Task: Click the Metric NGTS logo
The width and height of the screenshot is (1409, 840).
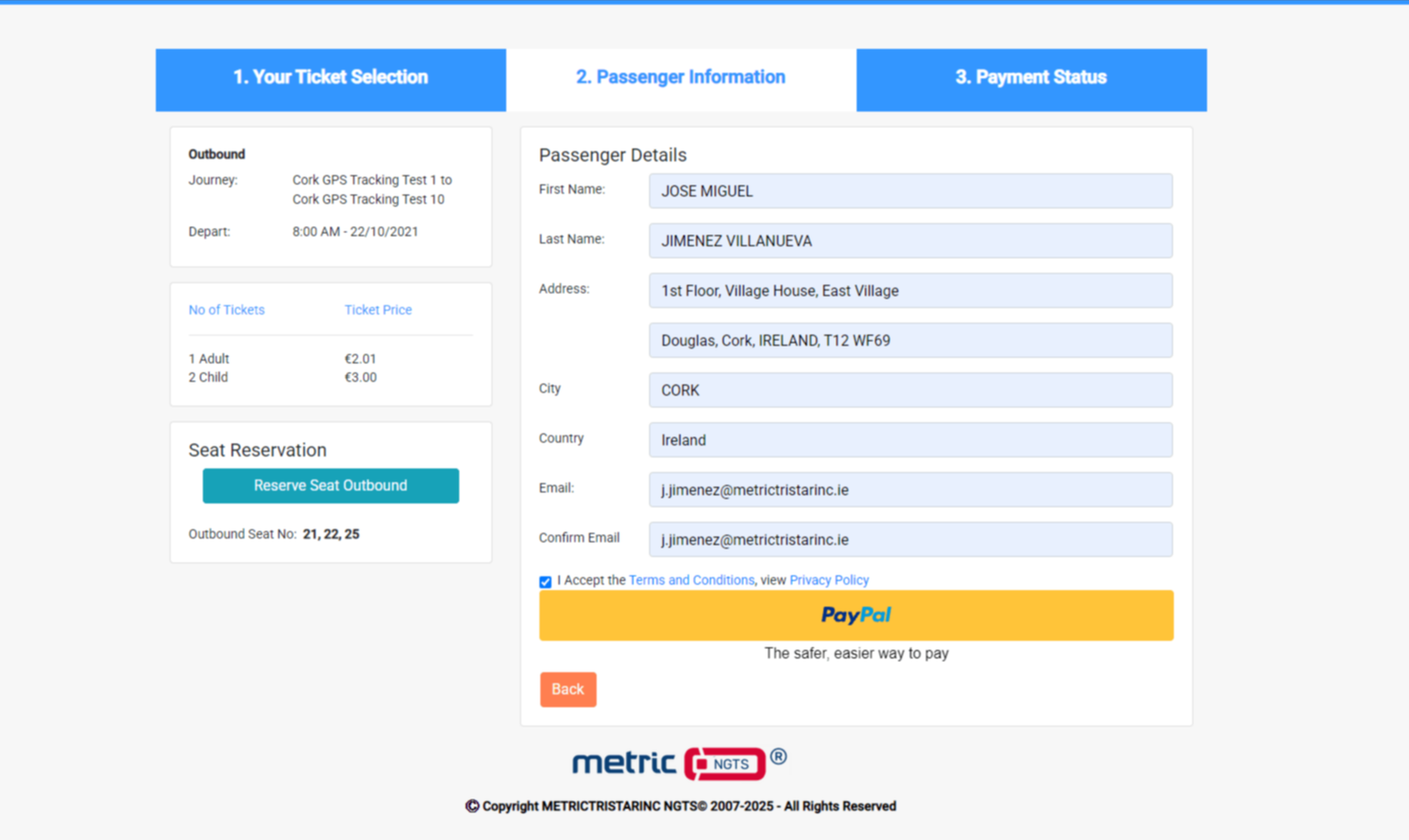Action: (x=679, y=763)
